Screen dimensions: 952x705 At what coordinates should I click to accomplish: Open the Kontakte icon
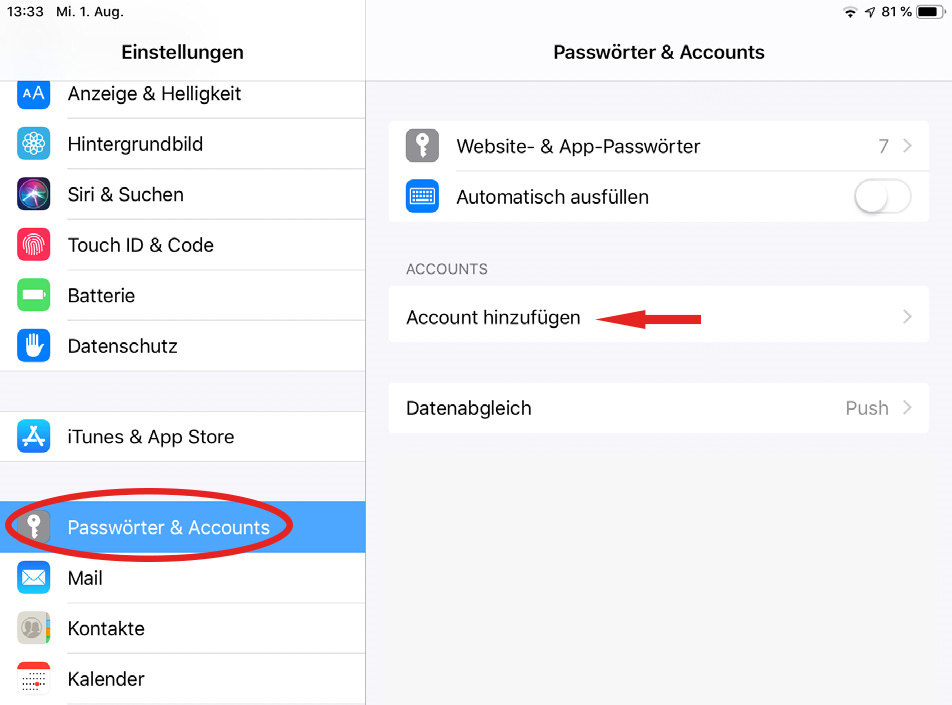[34, 628]
